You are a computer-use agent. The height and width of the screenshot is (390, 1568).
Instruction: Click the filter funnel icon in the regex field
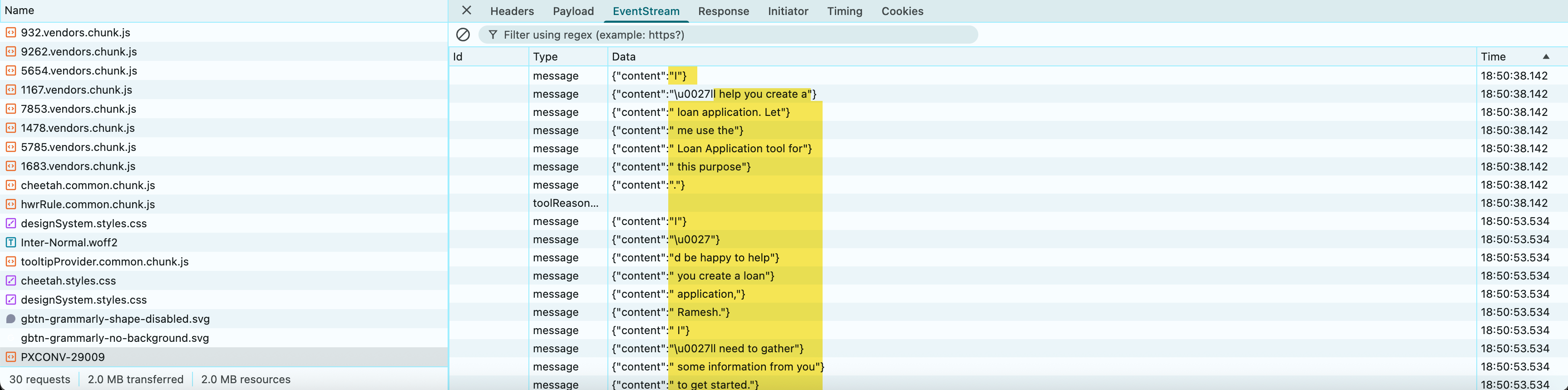(x=493, y=35)
